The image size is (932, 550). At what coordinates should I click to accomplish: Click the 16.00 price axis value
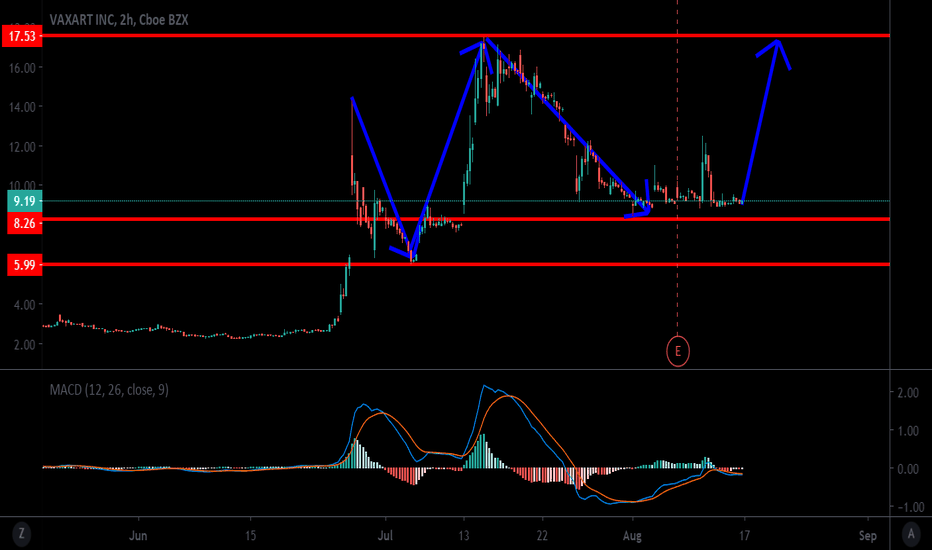[x=22, y=68]
